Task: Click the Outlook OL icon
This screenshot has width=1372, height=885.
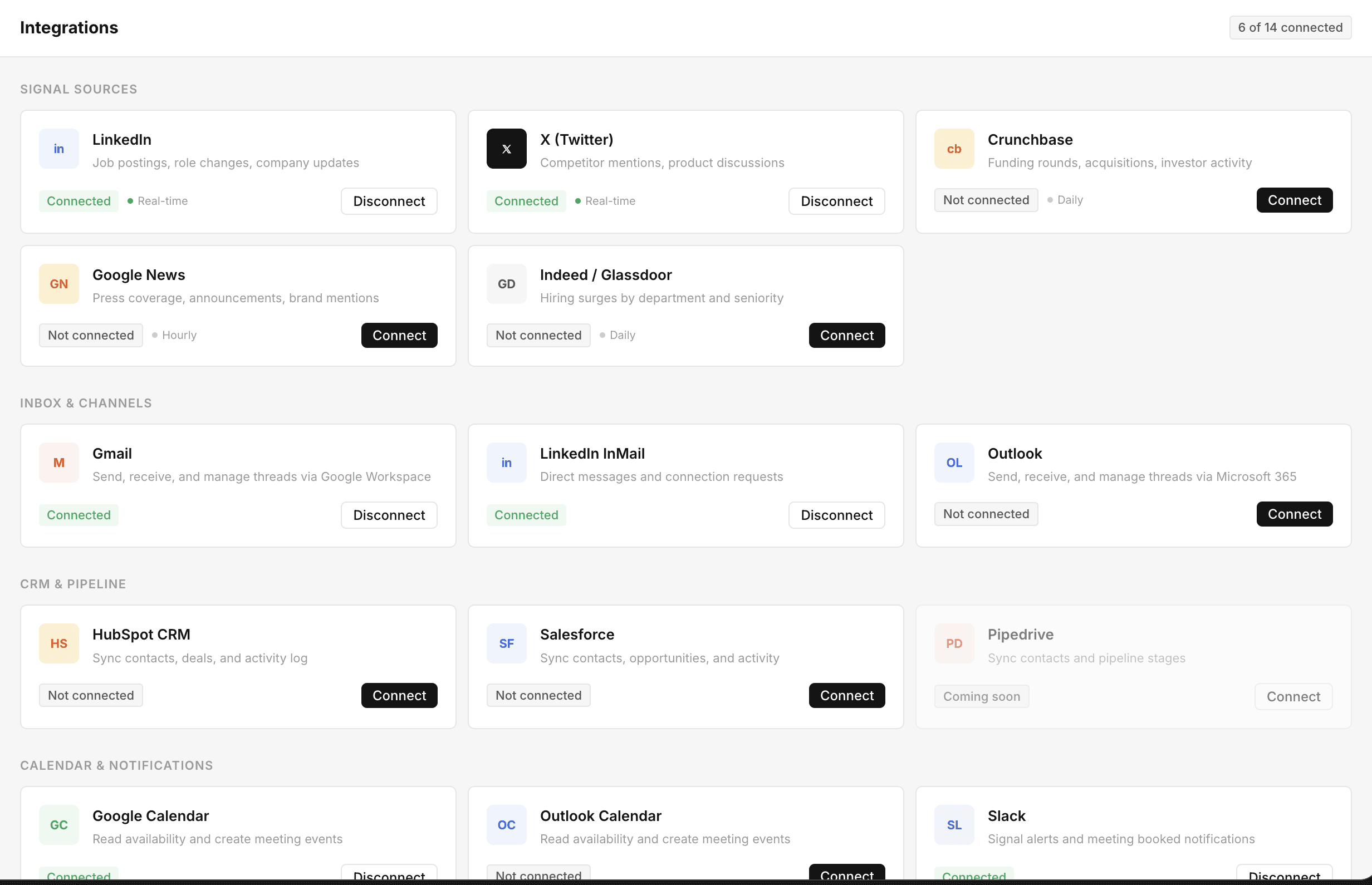Action: tap(954, 463)
